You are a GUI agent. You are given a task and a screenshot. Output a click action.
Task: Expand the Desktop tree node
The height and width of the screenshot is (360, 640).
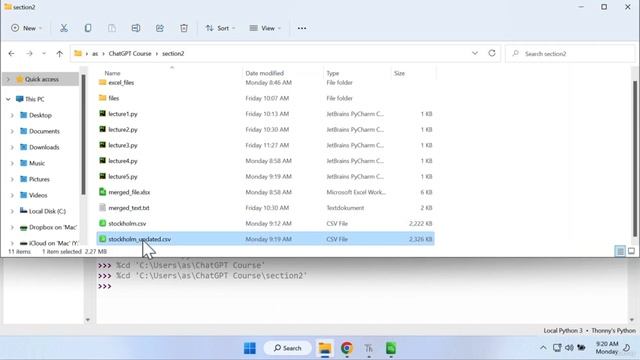pos(12,116)
